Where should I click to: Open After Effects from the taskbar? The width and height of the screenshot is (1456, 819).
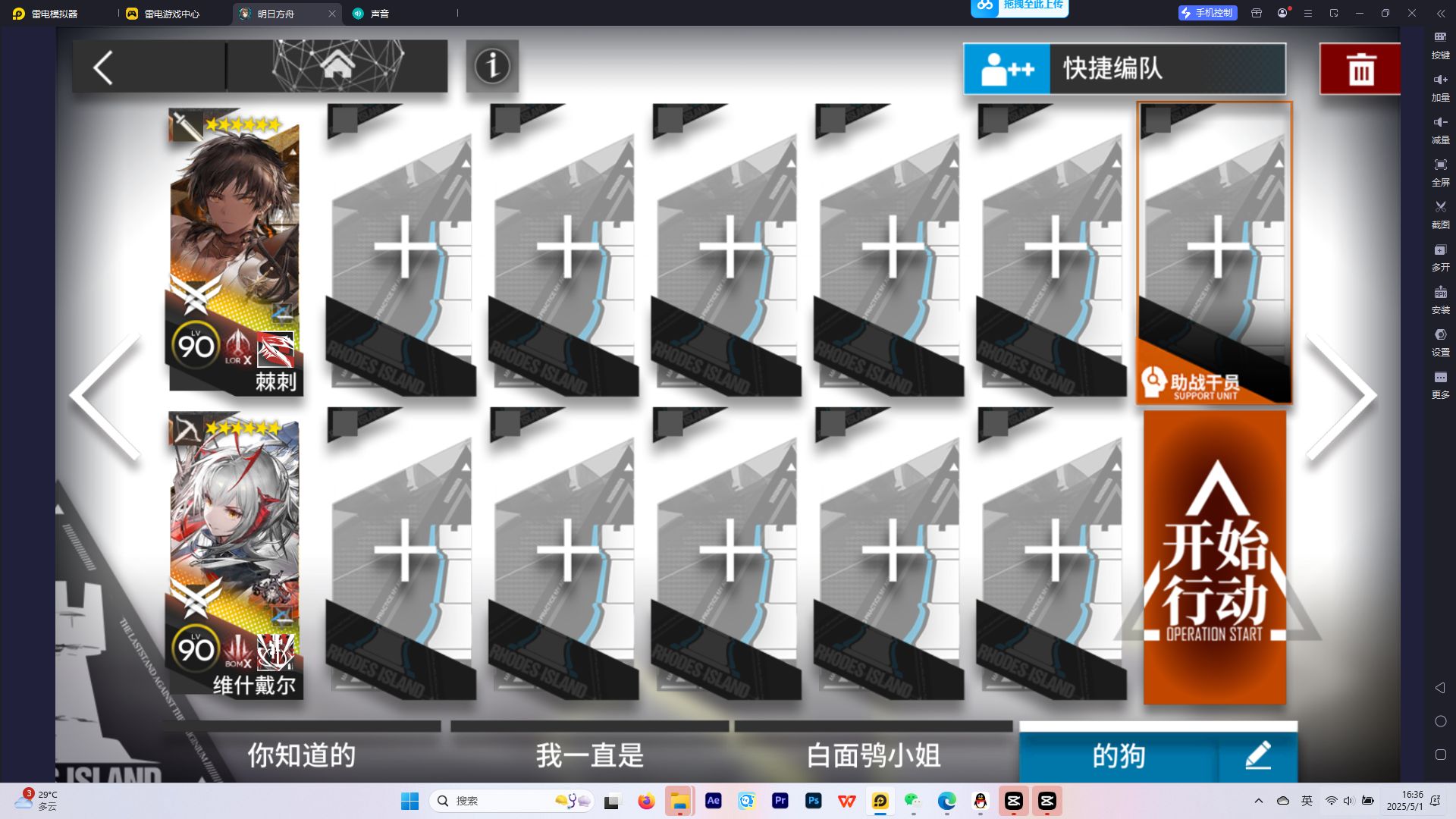click(713, 801)
